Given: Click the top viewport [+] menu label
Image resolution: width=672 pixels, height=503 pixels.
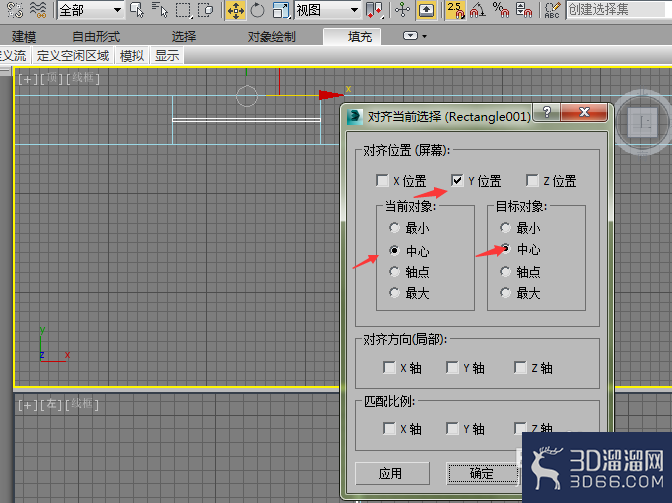Looking at the screenshot, I should [27, 79].
